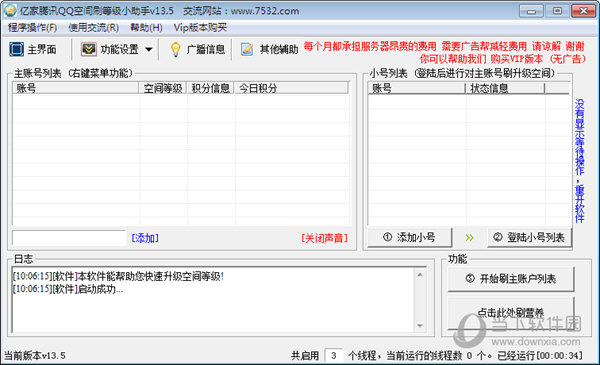Click log line 本软件能帮助您快速升级空间等级
The width and height of the screenshot is (600, 365).
[x=118, y=276]
